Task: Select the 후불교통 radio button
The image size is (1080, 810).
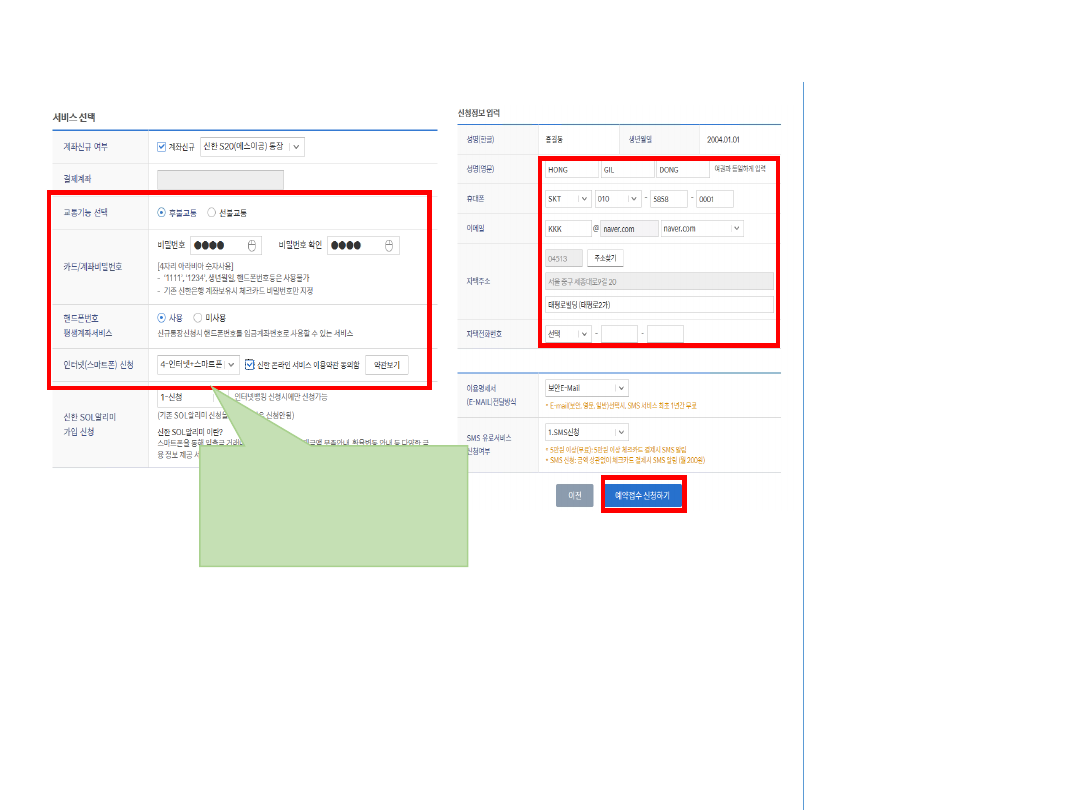Action: point(162,213)
